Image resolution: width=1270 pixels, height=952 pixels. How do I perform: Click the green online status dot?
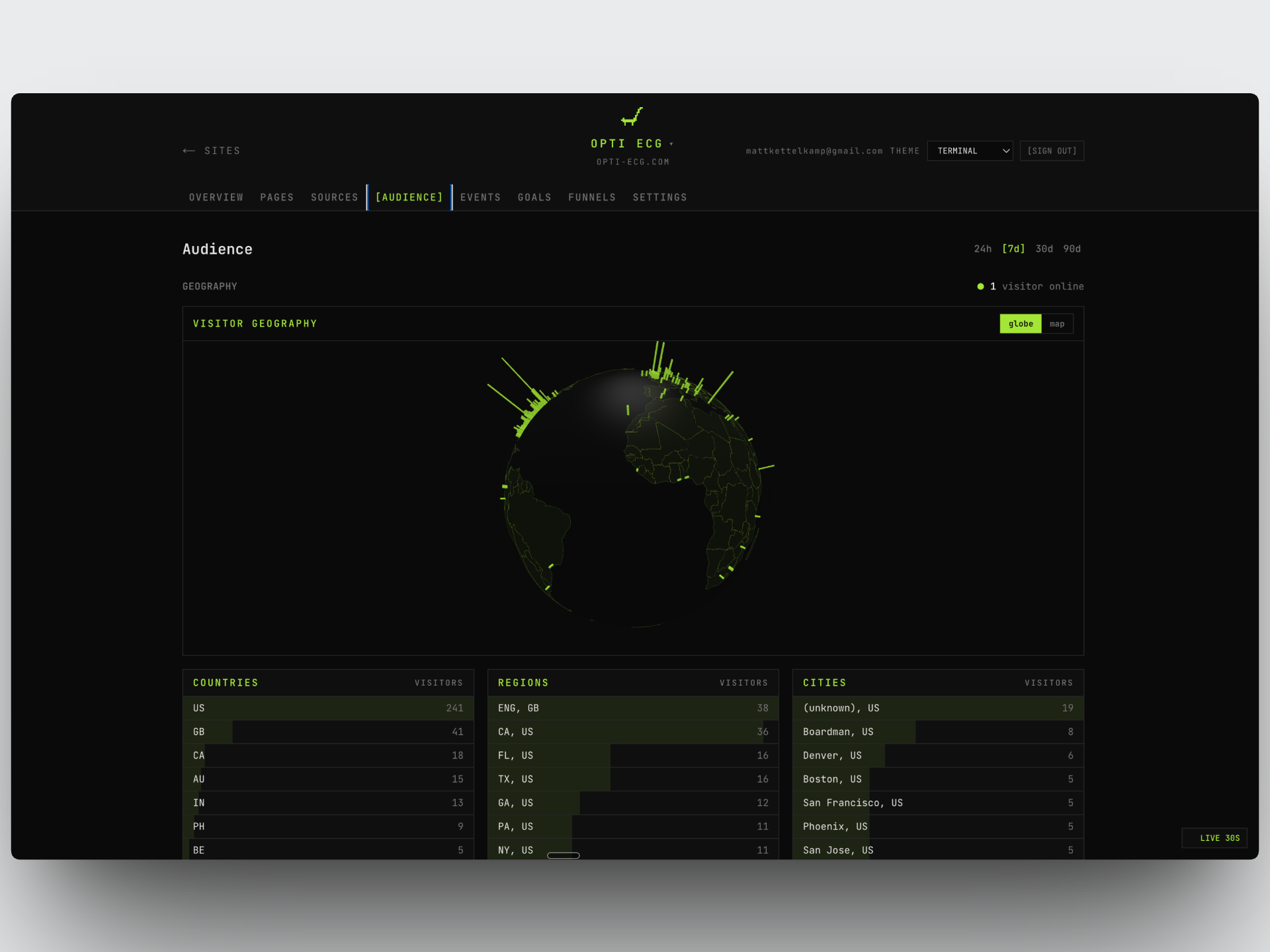click(x=980, y=286)
